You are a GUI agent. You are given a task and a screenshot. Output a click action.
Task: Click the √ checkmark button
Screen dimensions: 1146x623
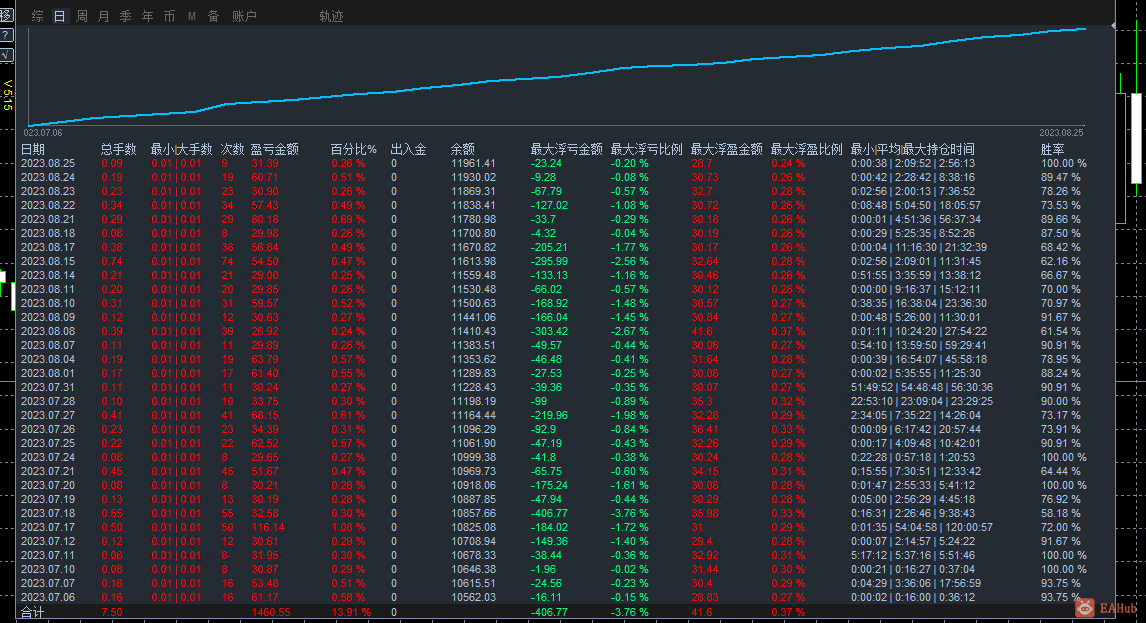pyautogui.click(x=6, y=55)
